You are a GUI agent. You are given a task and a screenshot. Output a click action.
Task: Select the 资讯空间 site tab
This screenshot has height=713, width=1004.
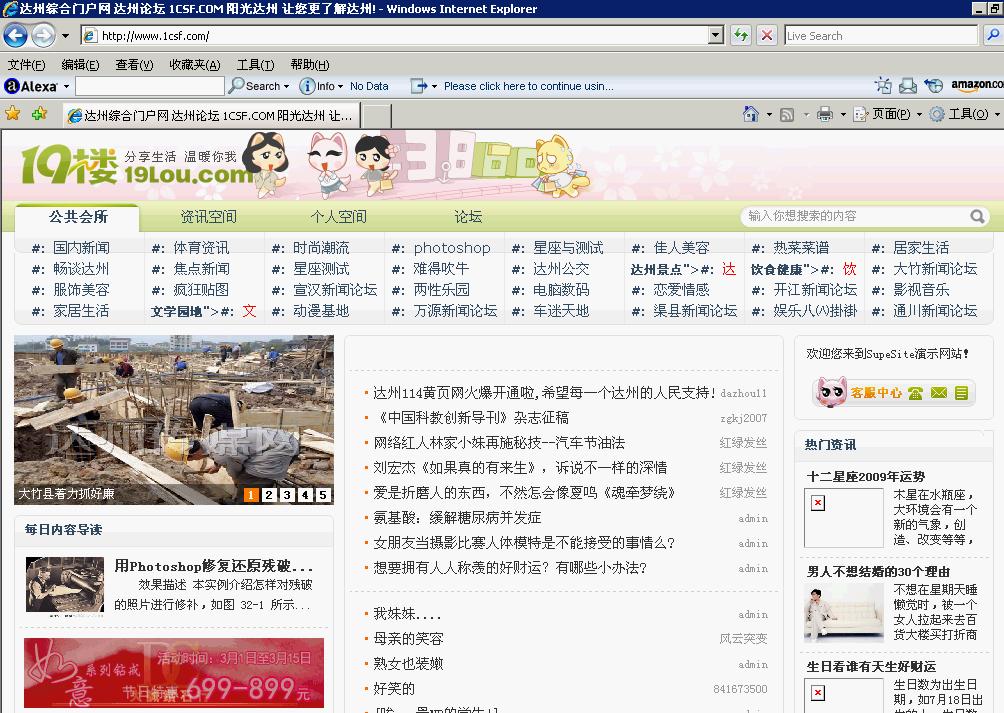coord(209,217)
